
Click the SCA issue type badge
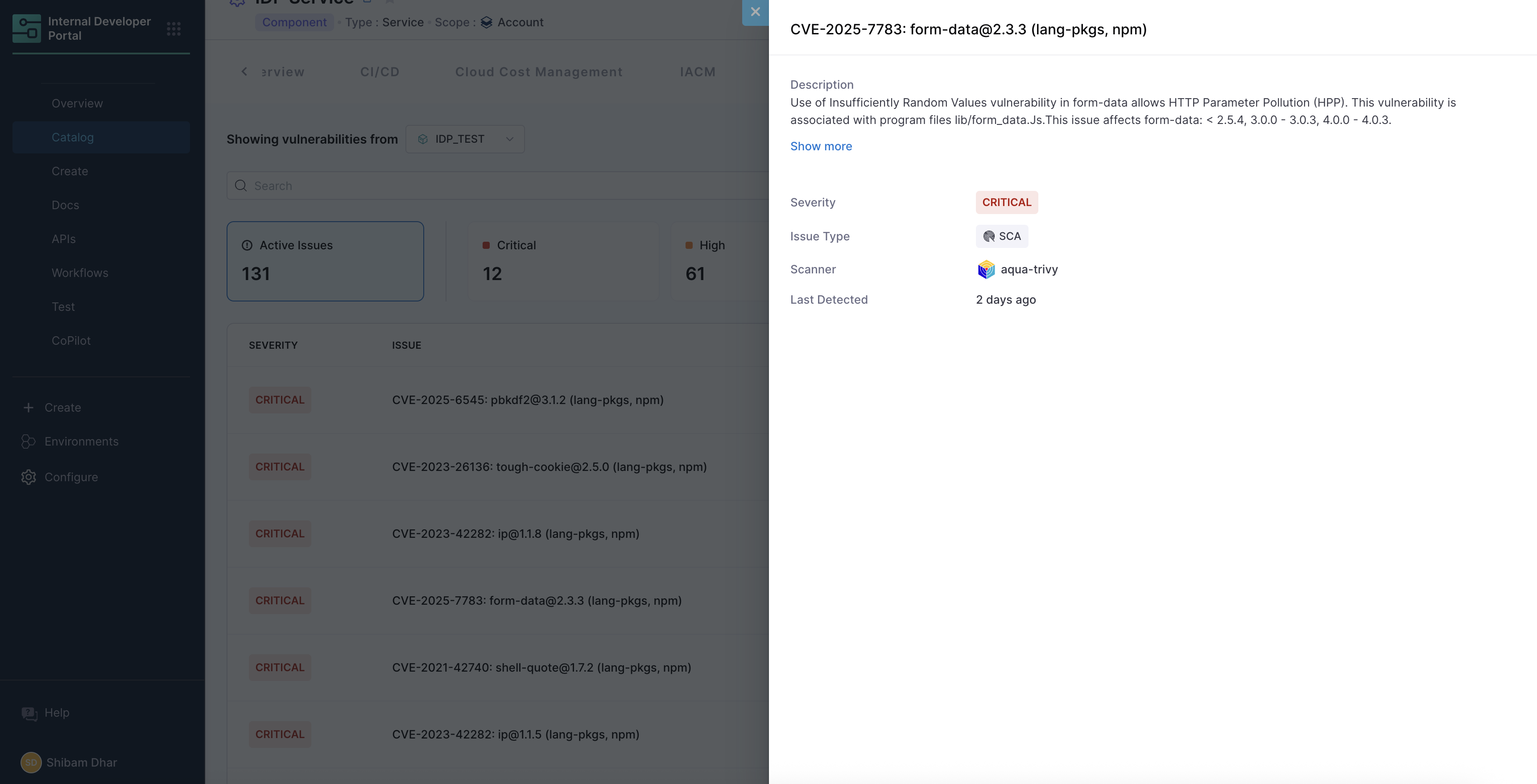click(1002, 236)
